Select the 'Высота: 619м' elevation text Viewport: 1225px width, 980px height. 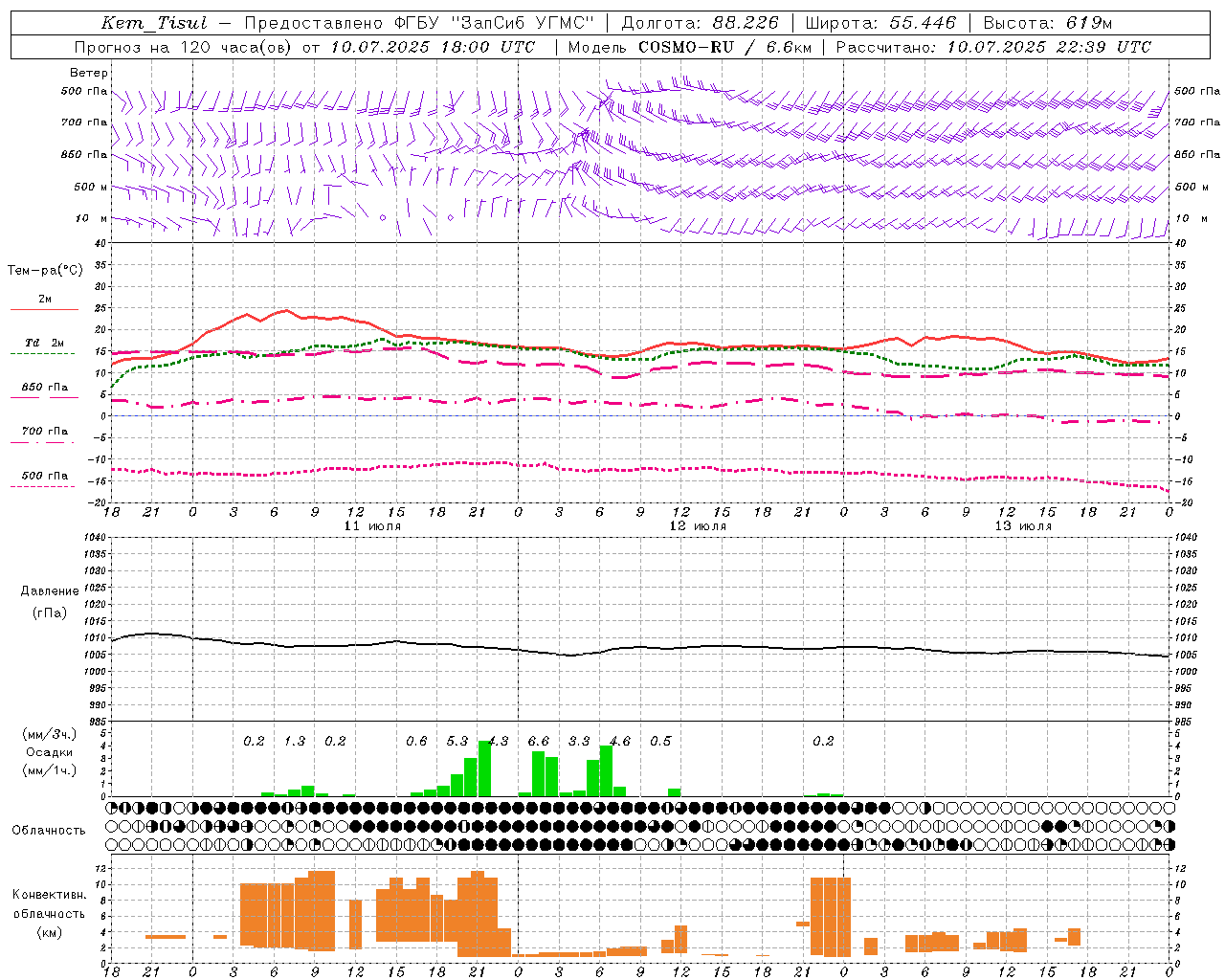1047,23
